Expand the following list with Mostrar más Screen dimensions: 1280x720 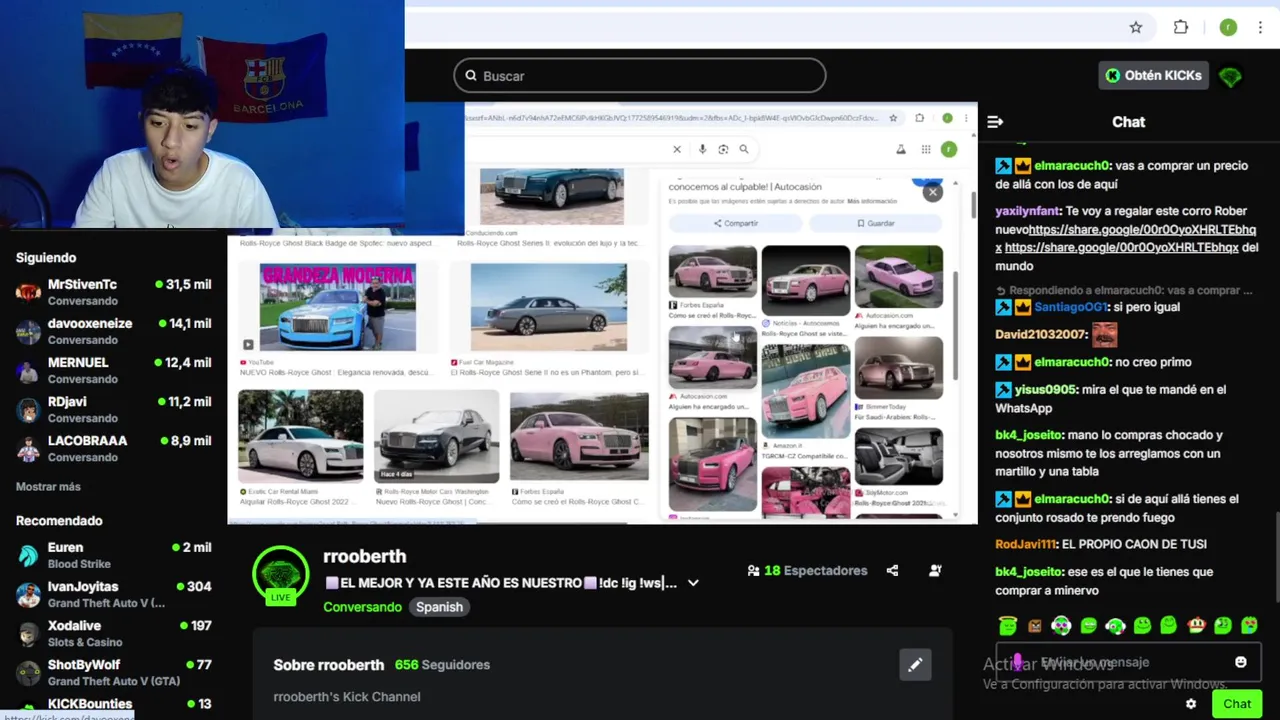tap(48, 487)
